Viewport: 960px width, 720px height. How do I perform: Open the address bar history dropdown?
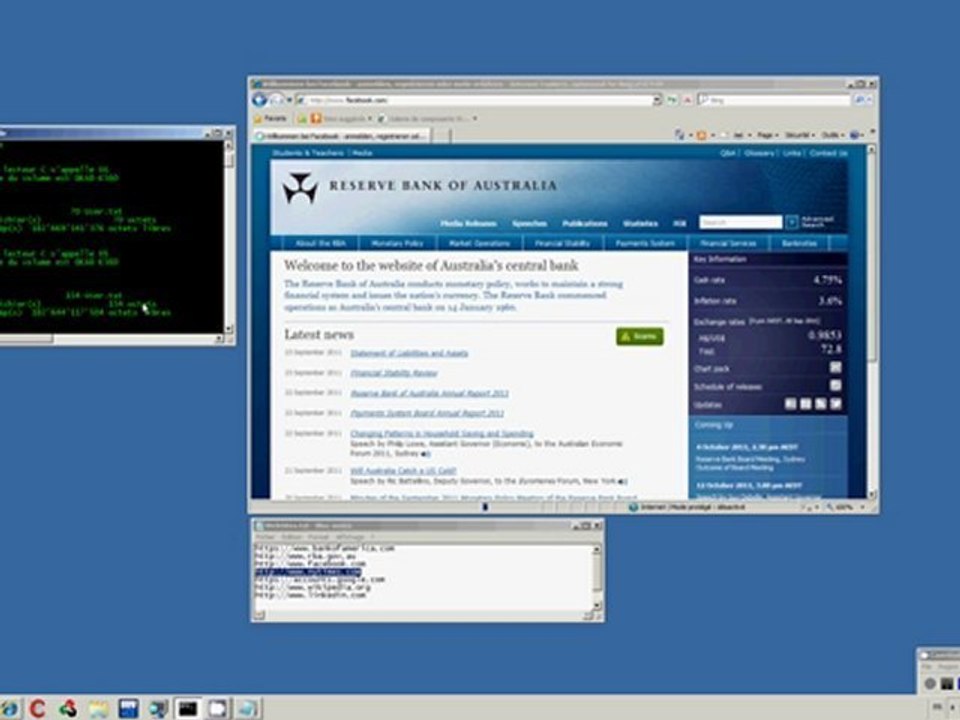coord(657,100)
